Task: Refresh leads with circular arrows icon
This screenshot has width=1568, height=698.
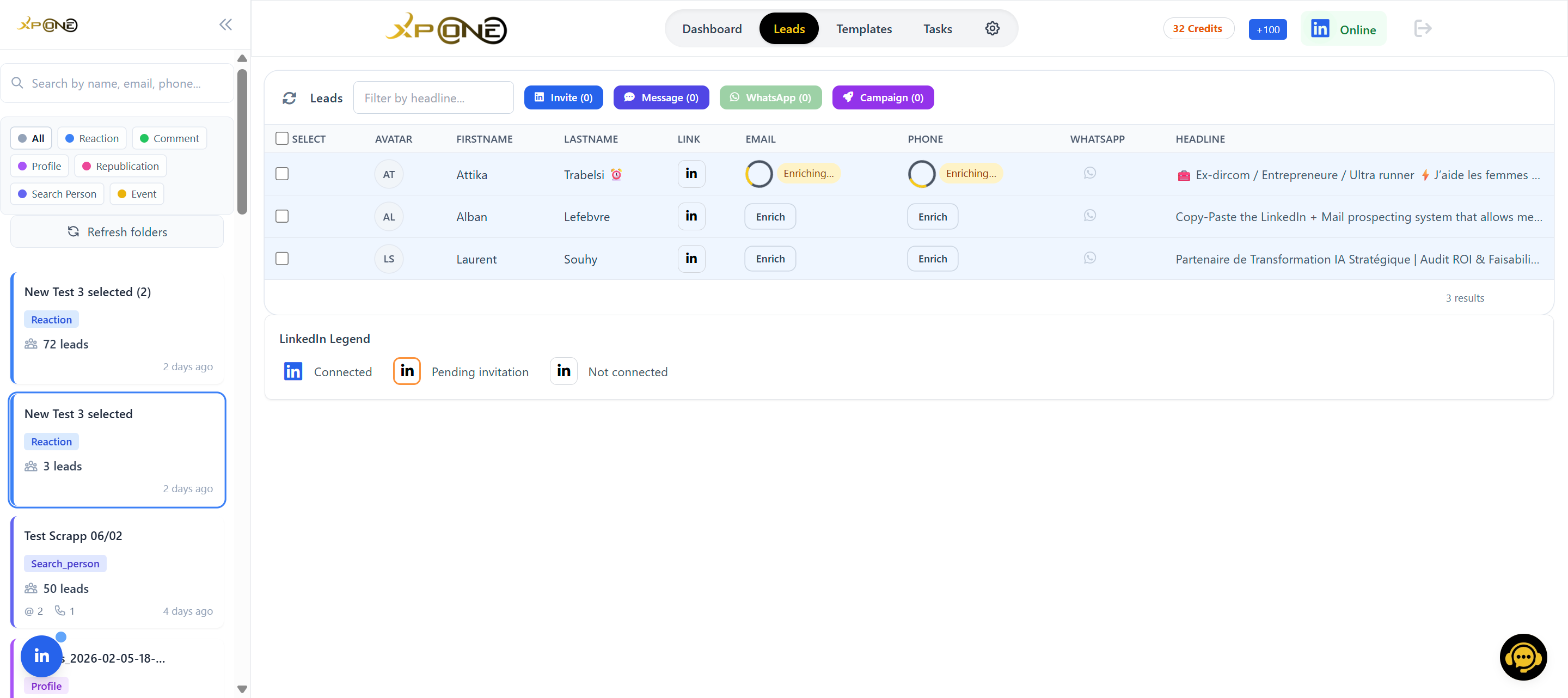Action: click(289, 98)
